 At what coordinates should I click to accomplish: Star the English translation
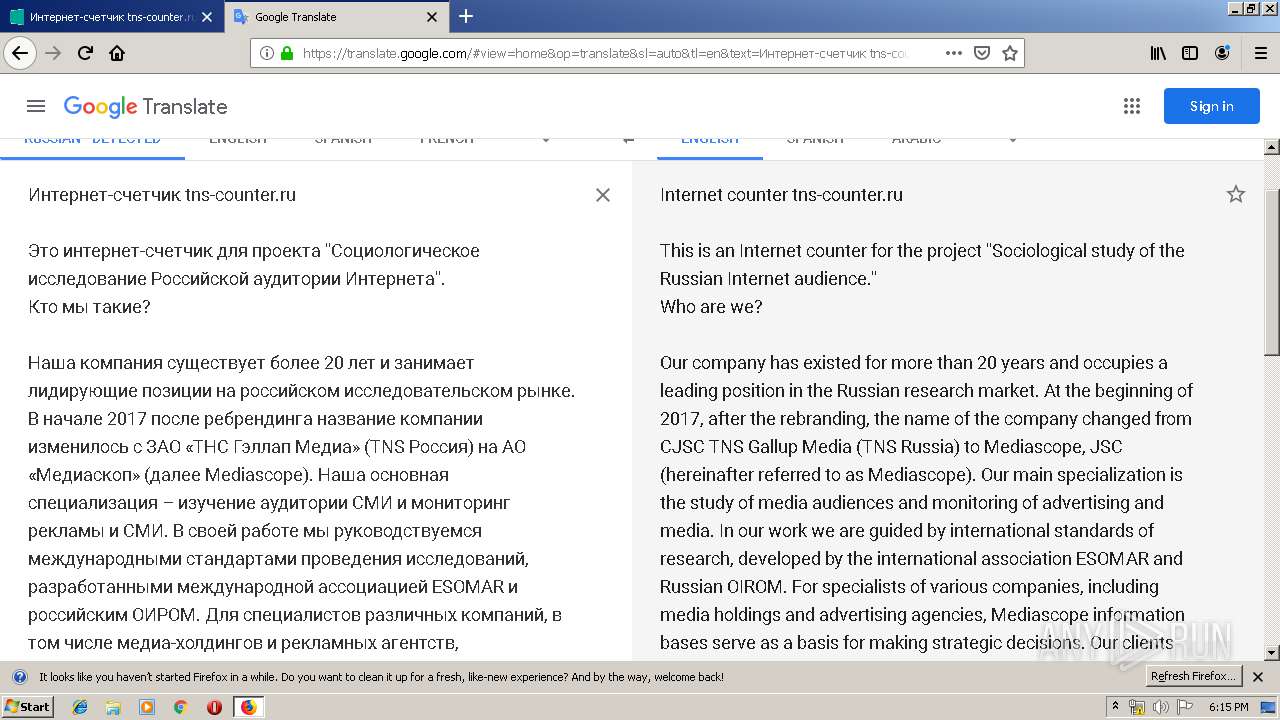point(1236,195)
